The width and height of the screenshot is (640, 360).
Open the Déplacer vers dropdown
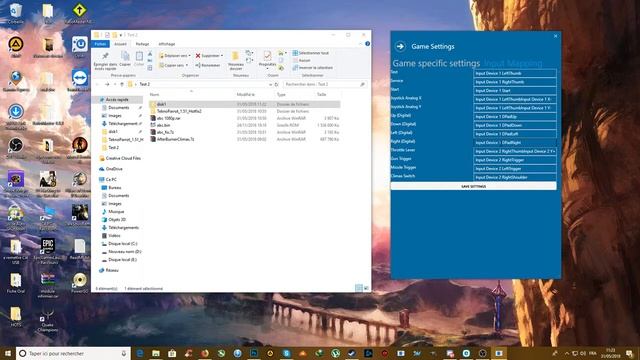tap(175, 56)
